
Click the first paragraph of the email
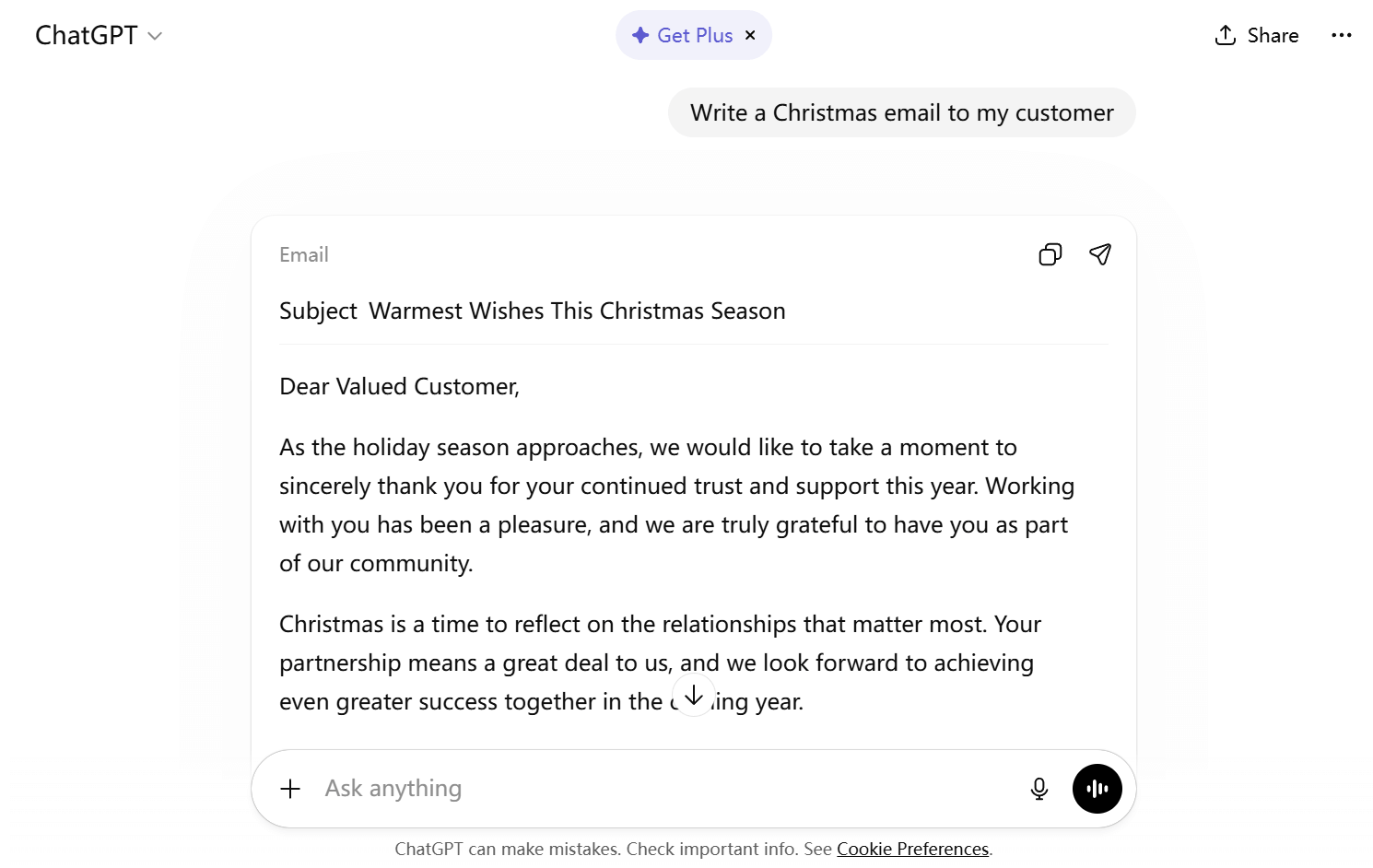(676, 505)
